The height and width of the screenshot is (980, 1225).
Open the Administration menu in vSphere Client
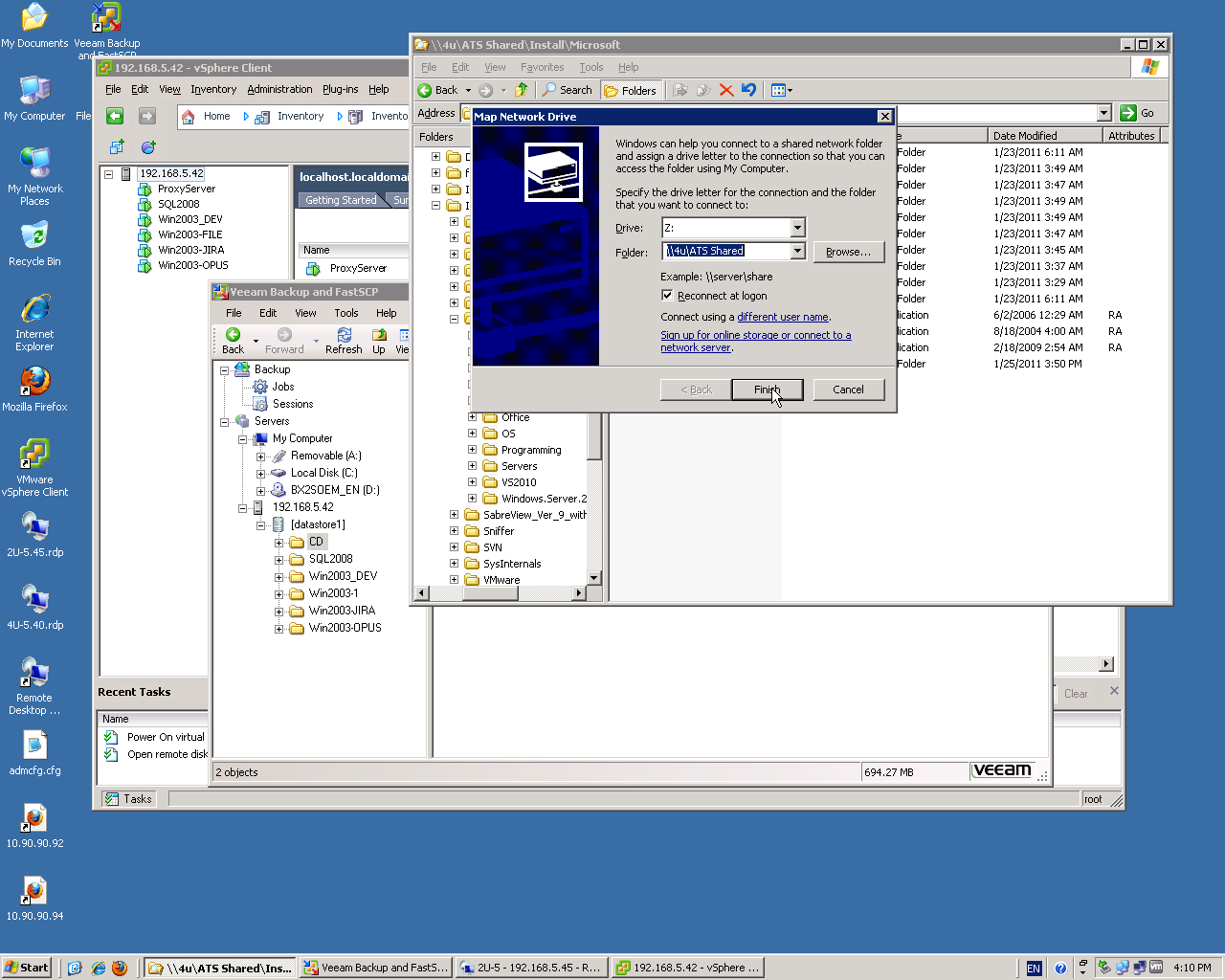pyautogui.click(x=279, y=89)
